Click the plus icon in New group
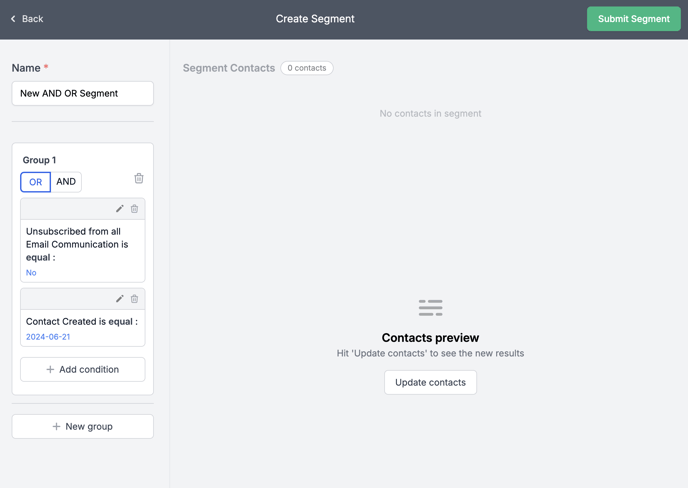Image resolution: width=688 pixels, height=488 pixels. pos(56,427)
